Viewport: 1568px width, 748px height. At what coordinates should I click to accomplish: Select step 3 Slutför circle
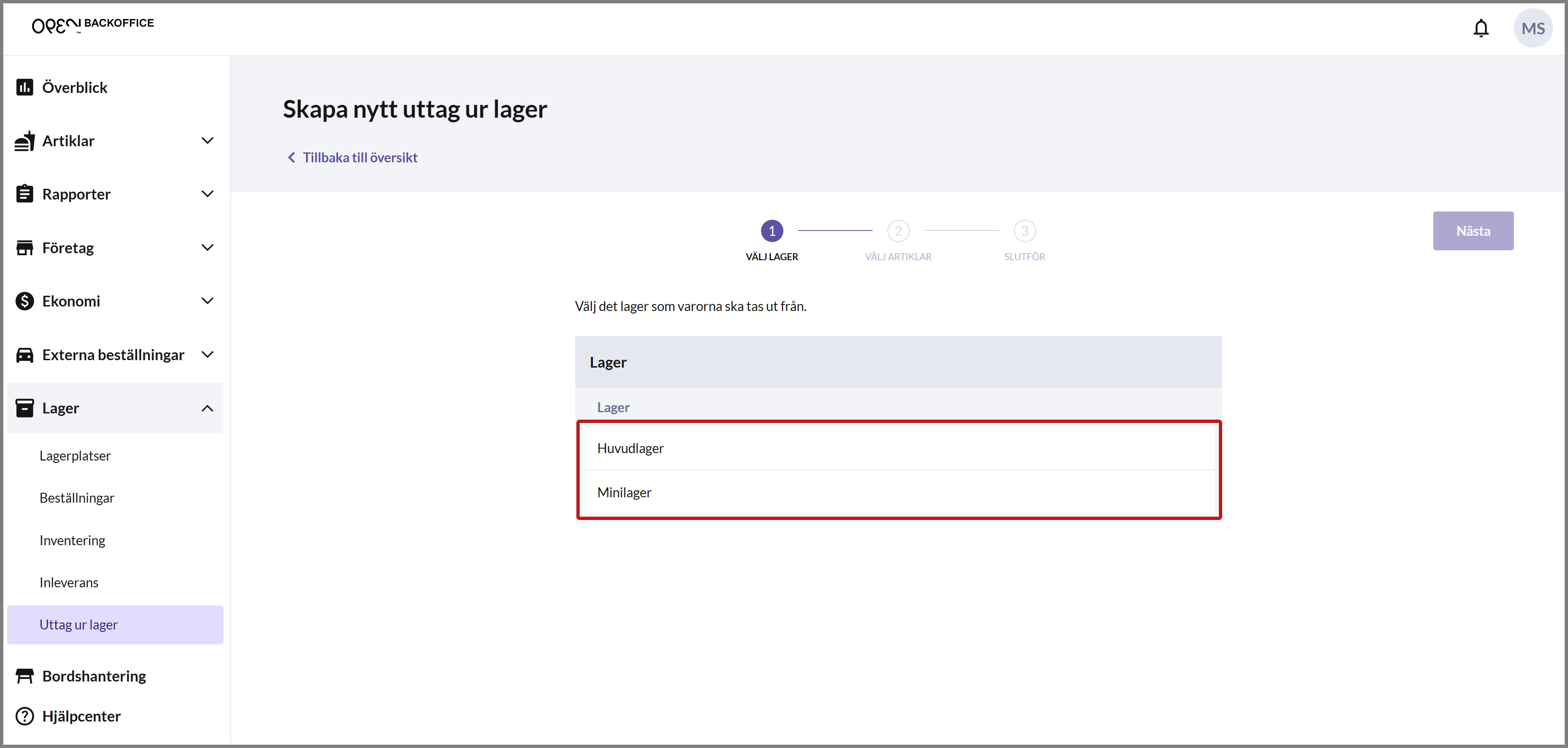pyautogui.click(x=1024, y=230)
